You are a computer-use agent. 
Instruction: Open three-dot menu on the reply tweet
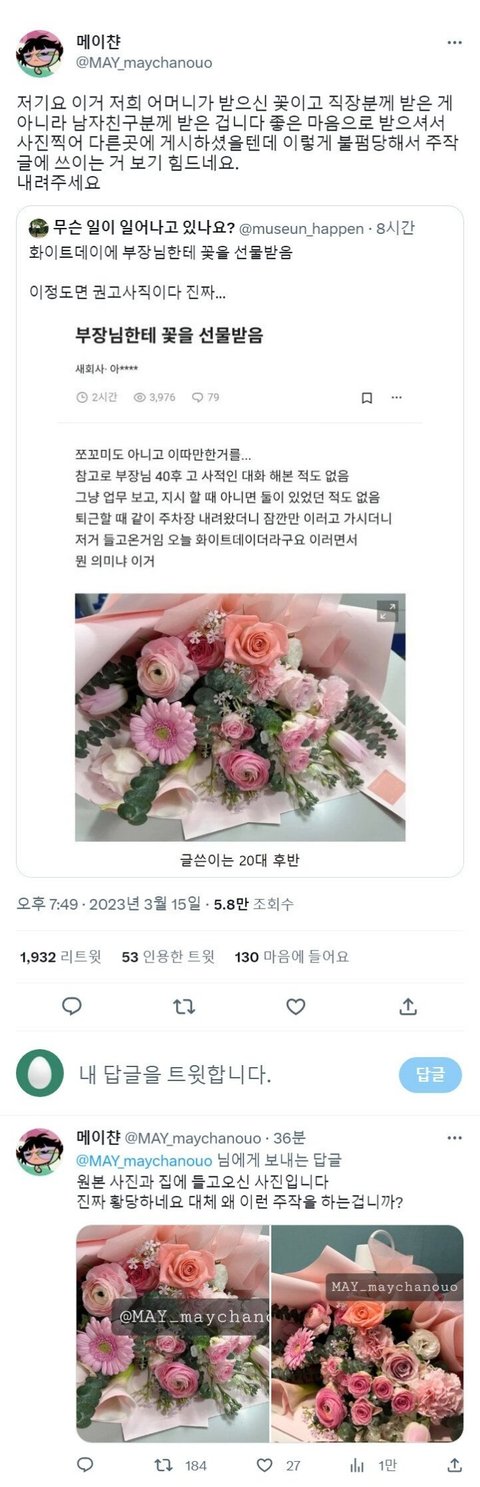pos(455,1138)
